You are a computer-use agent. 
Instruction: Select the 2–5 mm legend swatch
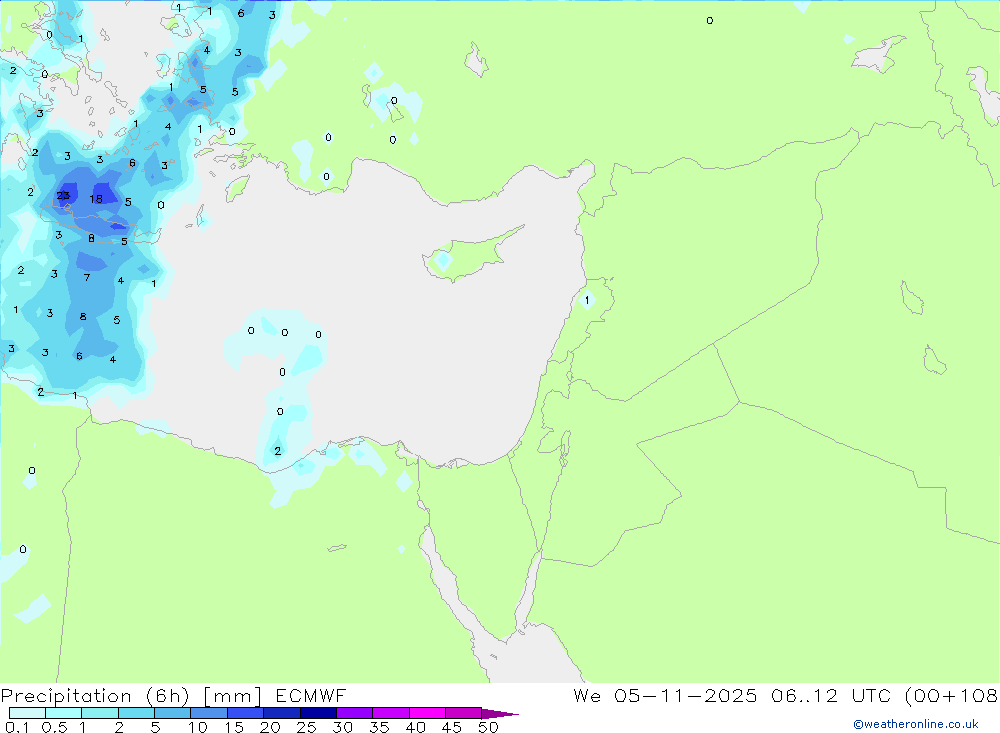[x=136, y=713]
